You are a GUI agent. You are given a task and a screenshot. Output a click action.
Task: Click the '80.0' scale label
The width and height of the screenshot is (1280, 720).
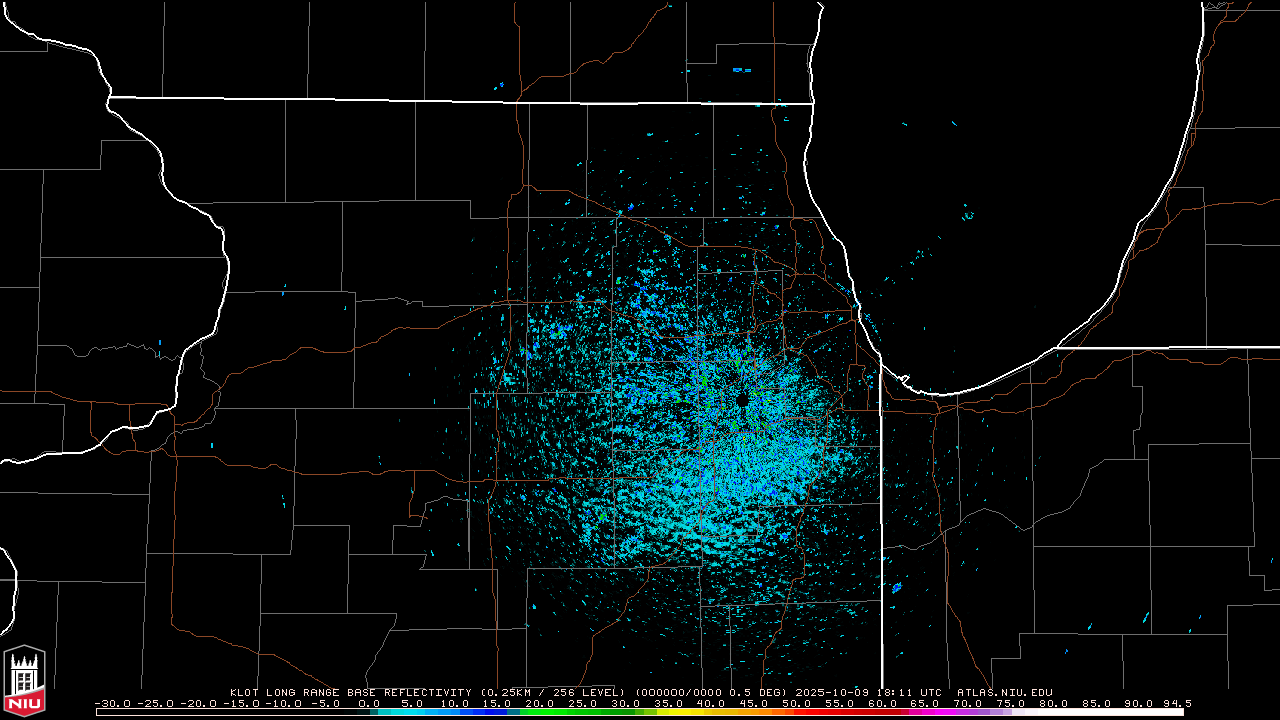tap(1053, 703)
